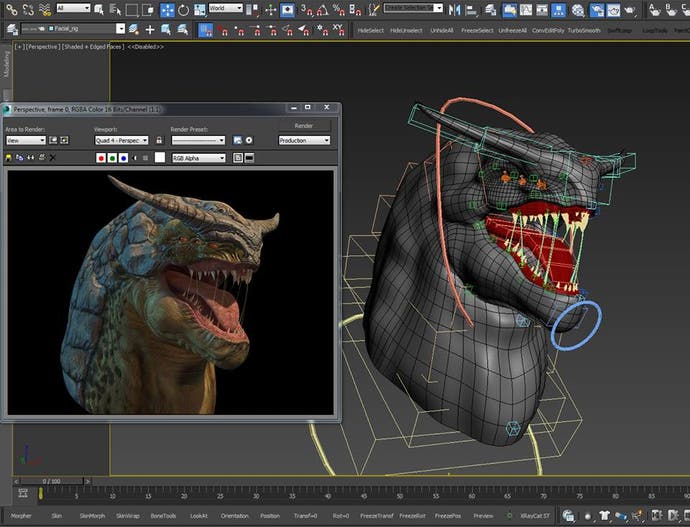
Task: Open the RGB Alpha channel display dropdown
Action: pos(199,158)
